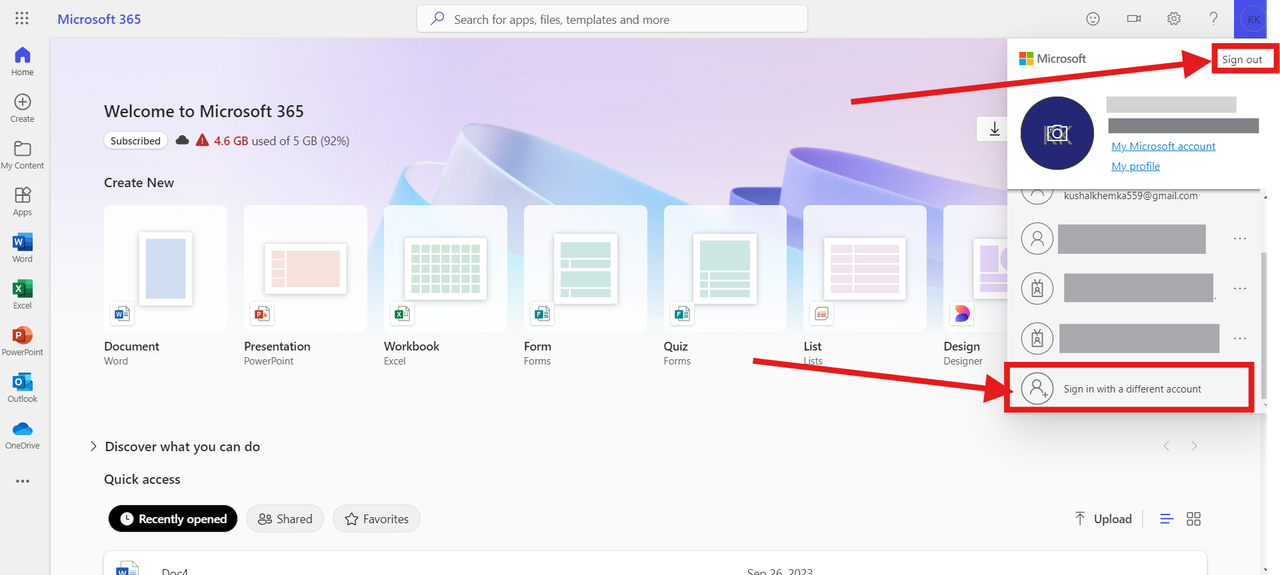
Task: Open Create in the left sidebar
Action: click(22, 108)
